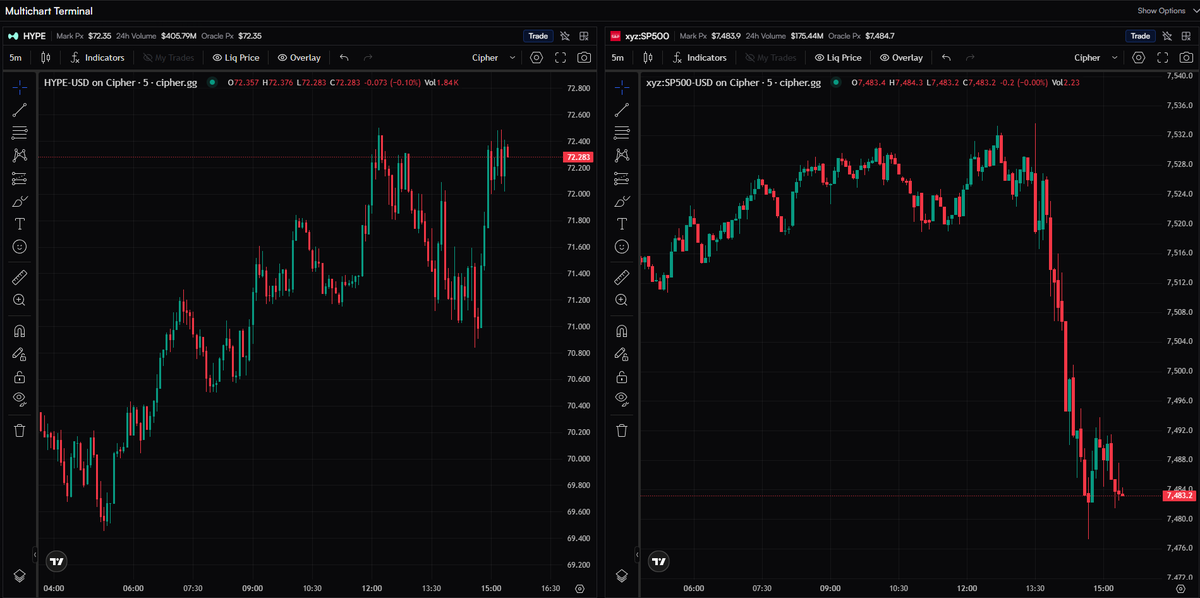
Task: Select the trend line tool in SP500 chart
Action: pos(622,109)
